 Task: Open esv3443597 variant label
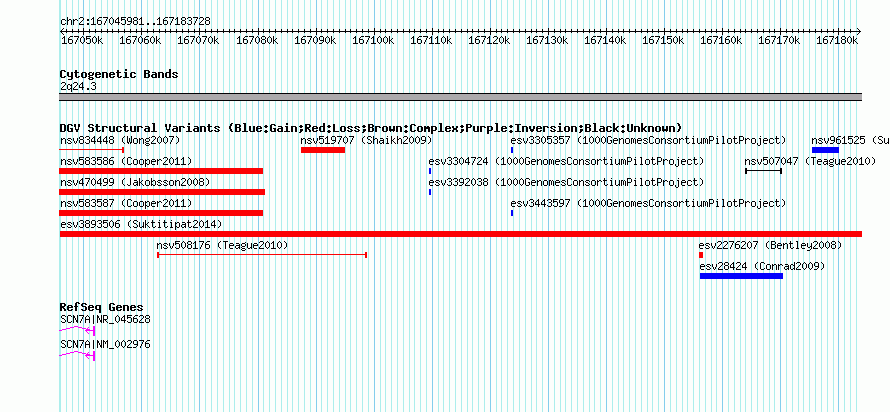(x=648, y=203)
